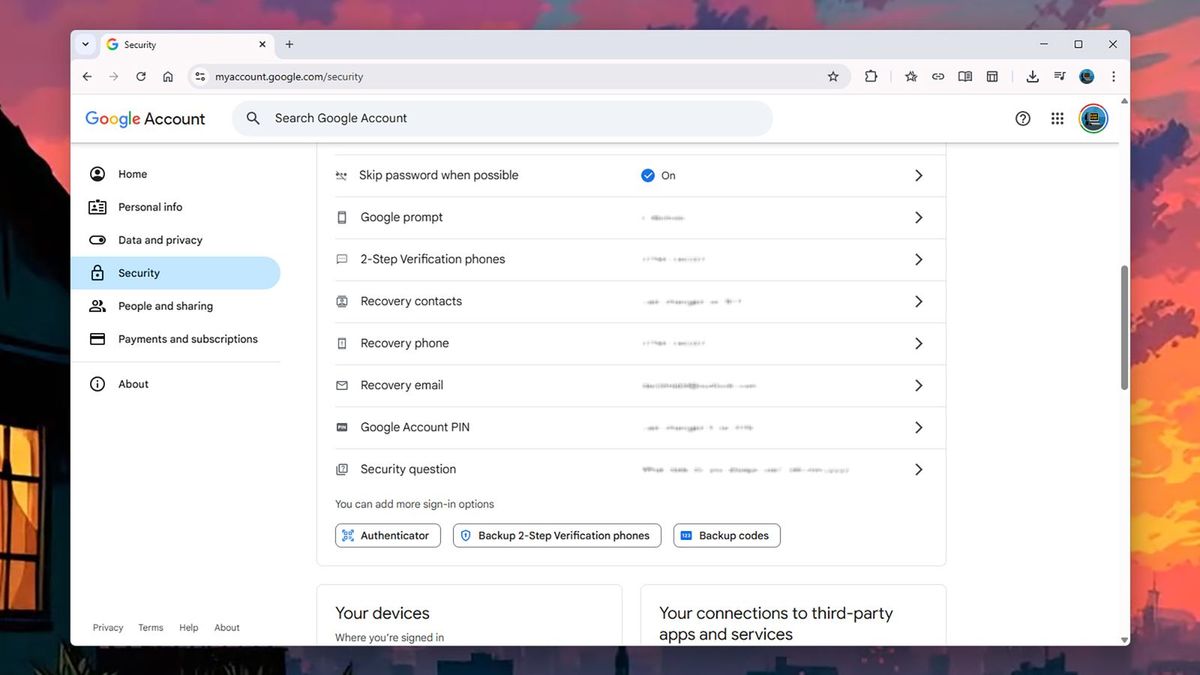This screenshot has width=1200, height=675.
Task: Expand Security question chevron
Action: tap(918, 469)
